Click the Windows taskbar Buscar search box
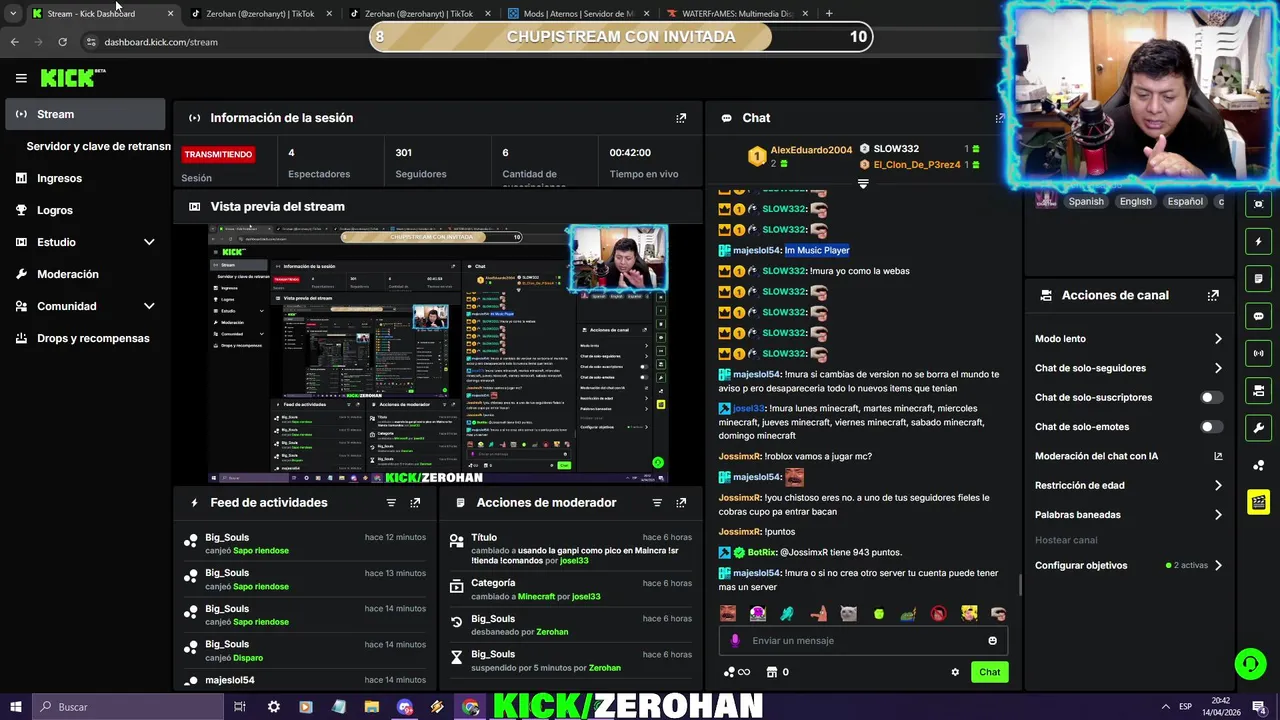The height and width of the screenshot is (720, 1280). point(127,707)
